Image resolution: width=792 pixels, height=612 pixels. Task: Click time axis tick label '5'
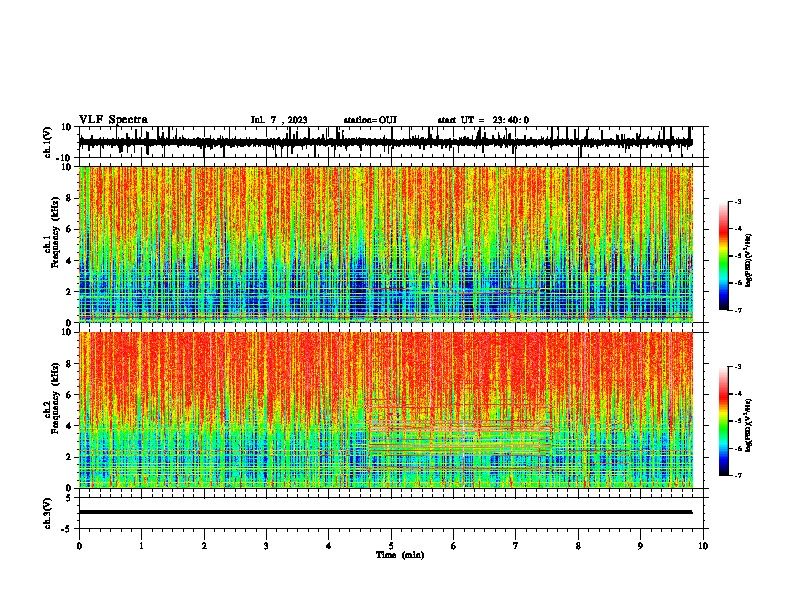point(391,546)
